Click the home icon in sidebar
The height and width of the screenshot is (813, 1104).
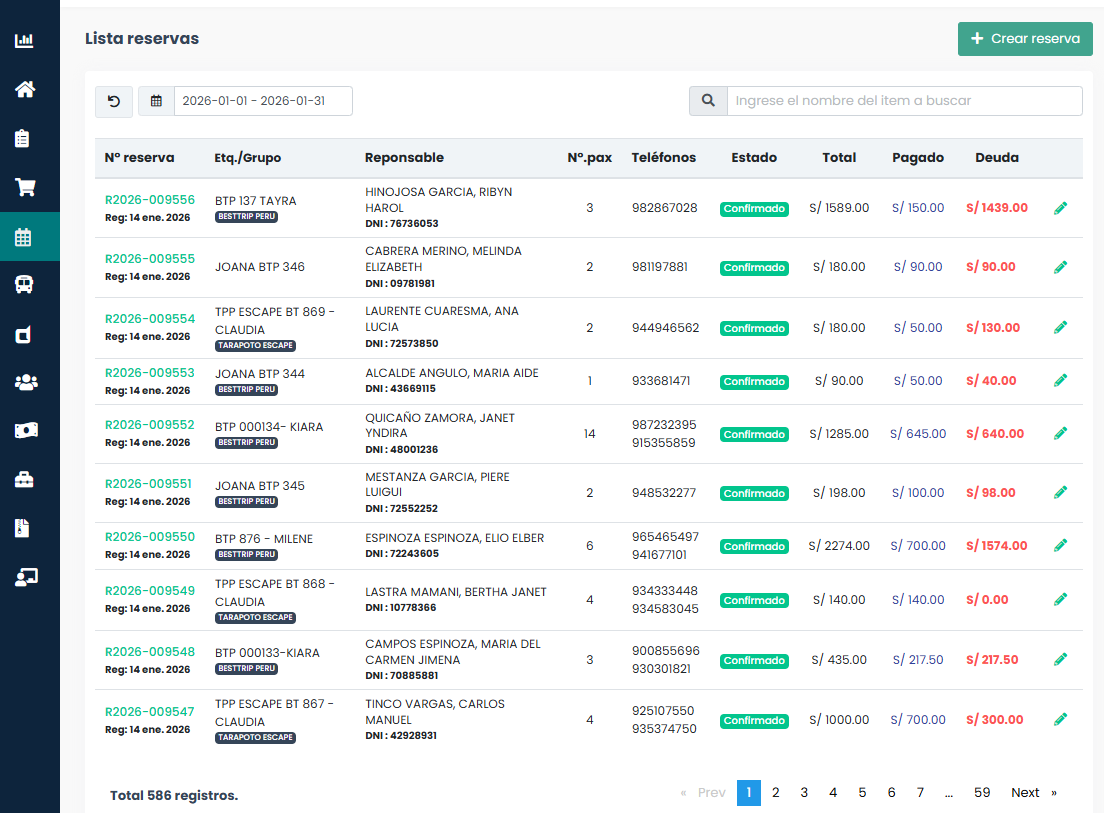[x=24, y=90]
